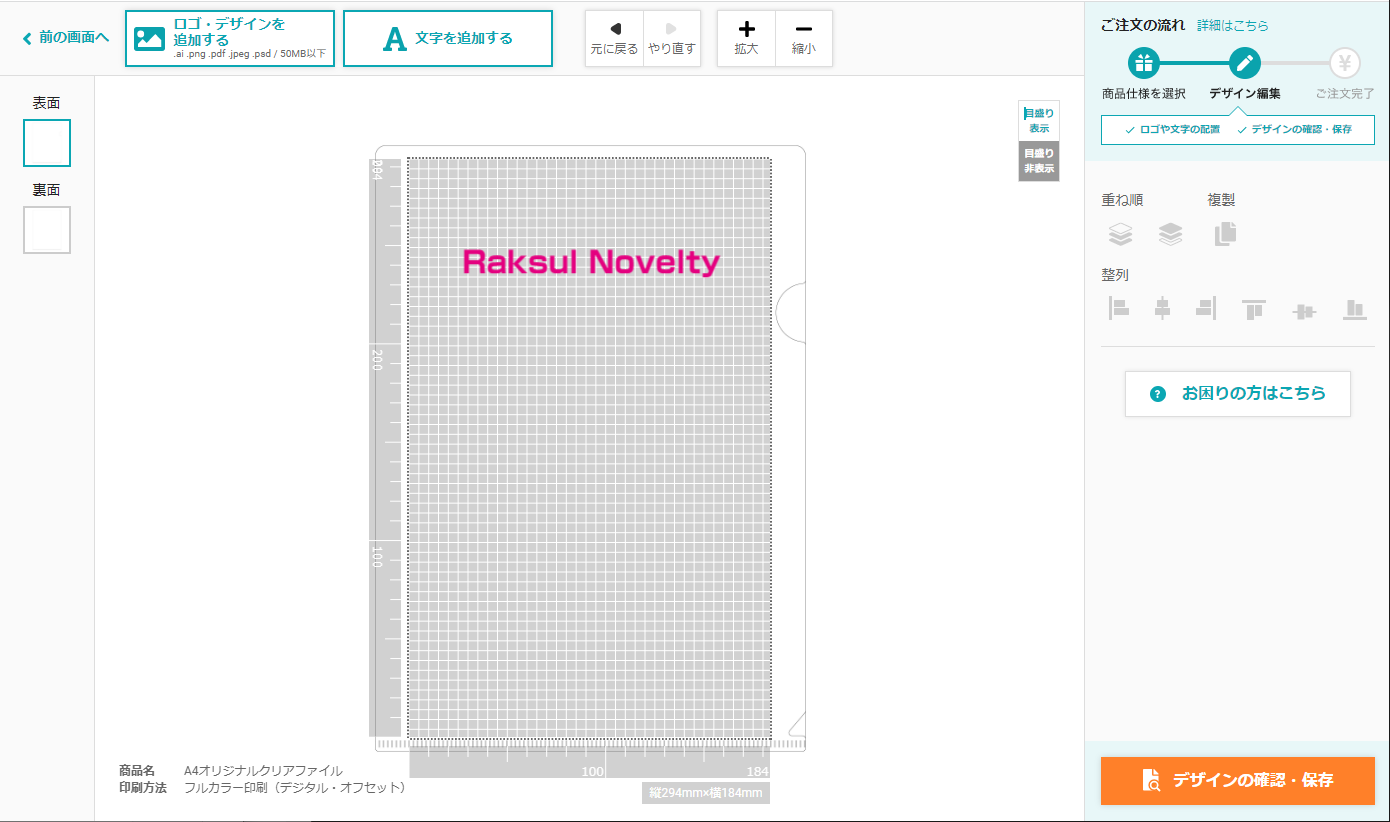Viewport: 1390px width, 822px height.
Task: Select the 表面 front side thumbnail
Action: [x=47, y=143]
